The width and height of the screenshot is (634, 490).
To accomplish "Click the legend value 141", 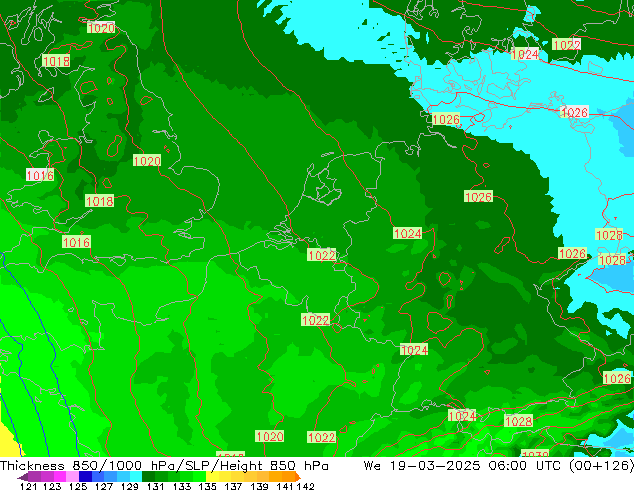I will [x=285, y=486].
